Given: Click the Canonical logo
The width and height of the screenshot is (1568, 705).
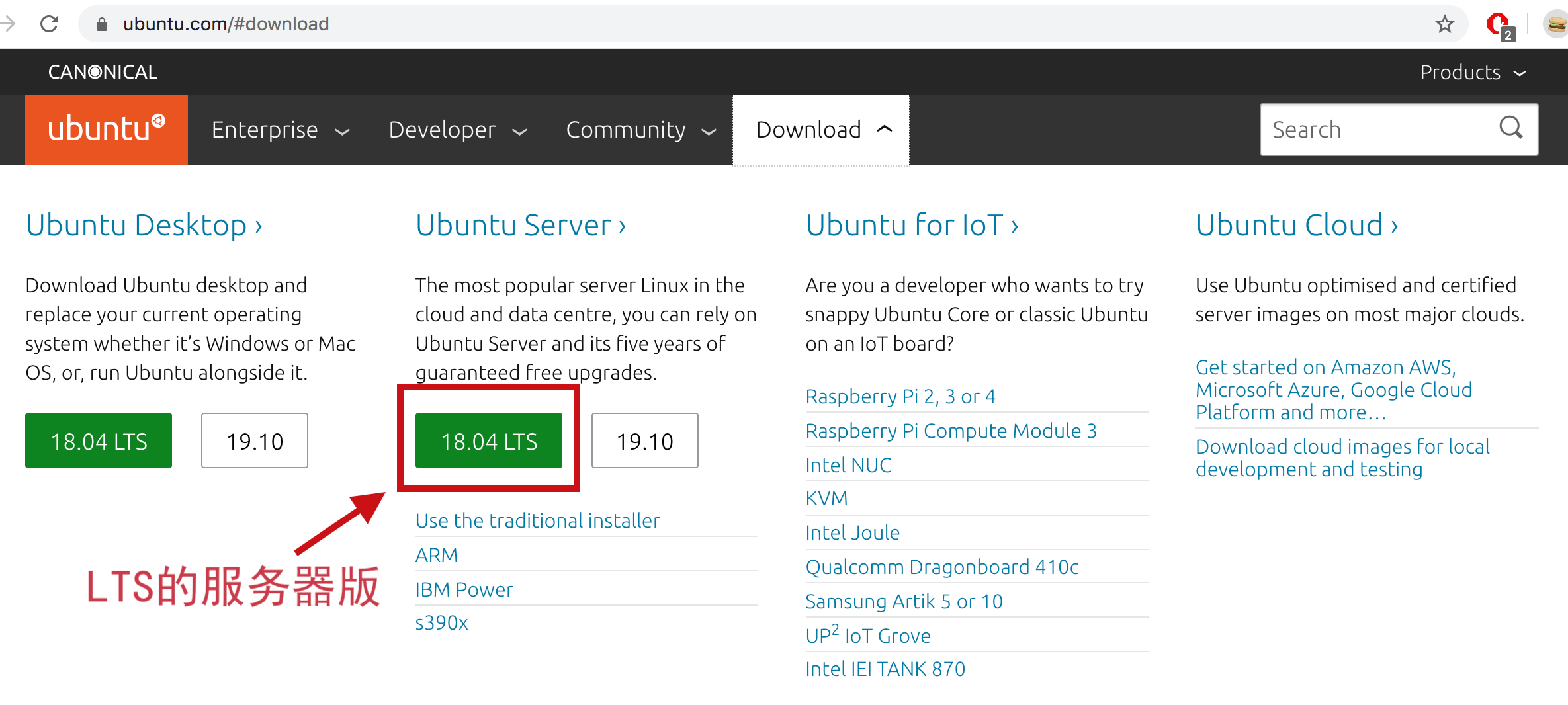Looking at the screenshot, I should pyautogui.click(x=103, y=72).
